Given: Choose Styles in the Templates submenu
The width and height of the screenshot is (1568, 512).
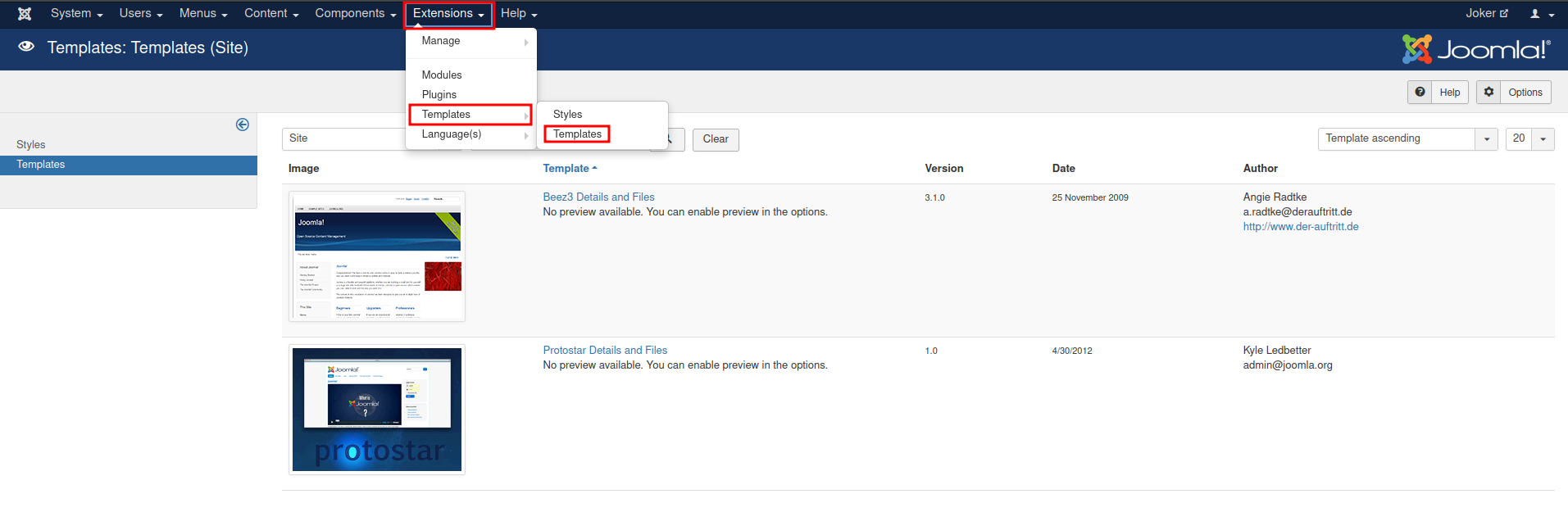Looking at the screenshot, I should coord(602,115).
